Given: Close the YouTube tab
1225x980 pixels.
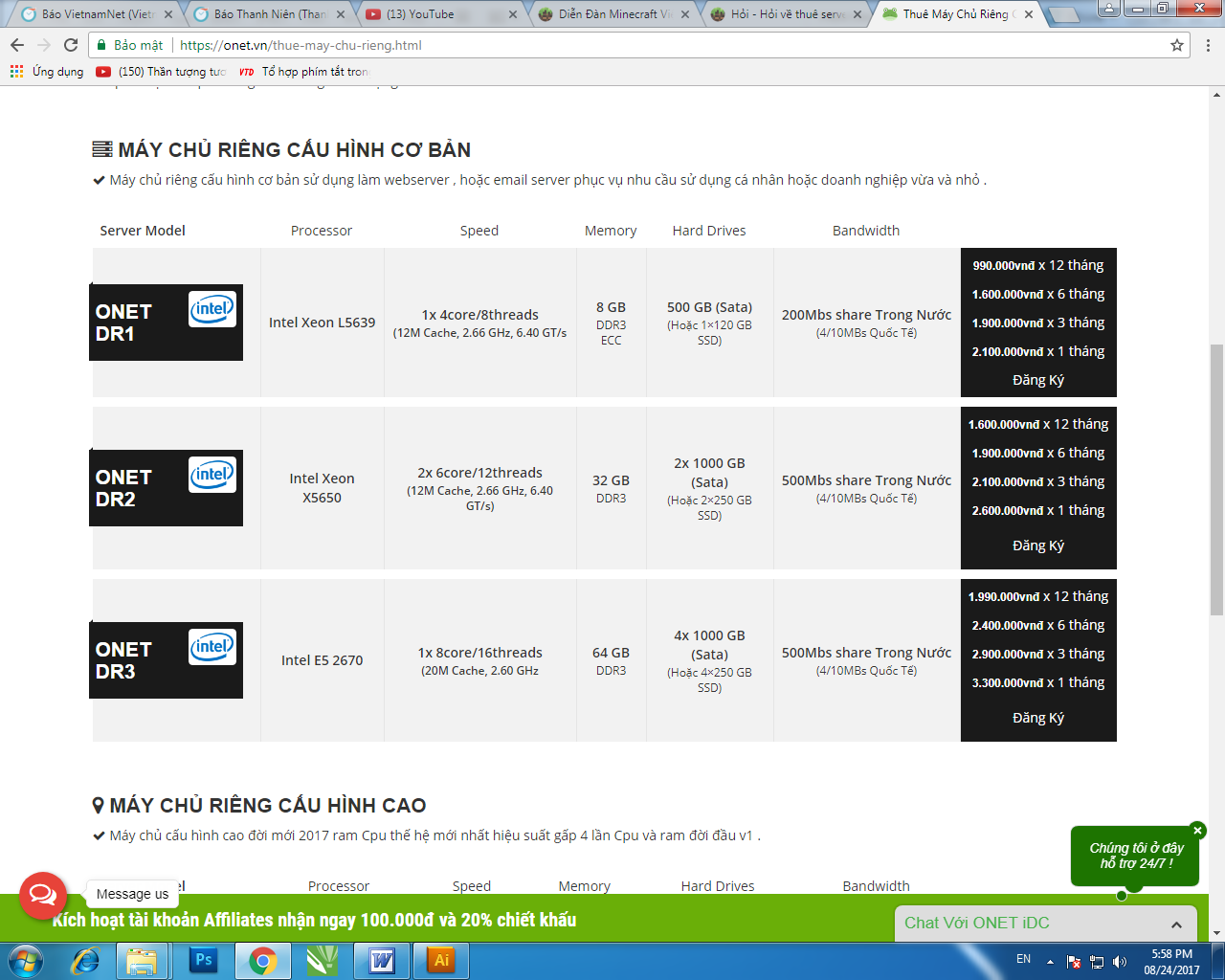Looking at the screenshot, I should [512, 14].
